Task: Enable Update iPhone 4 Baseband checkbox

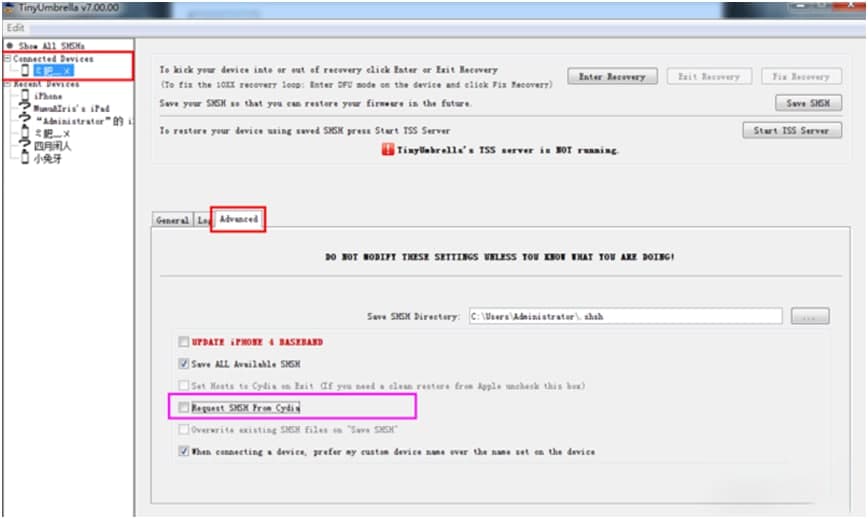Action: click(183, 342)
